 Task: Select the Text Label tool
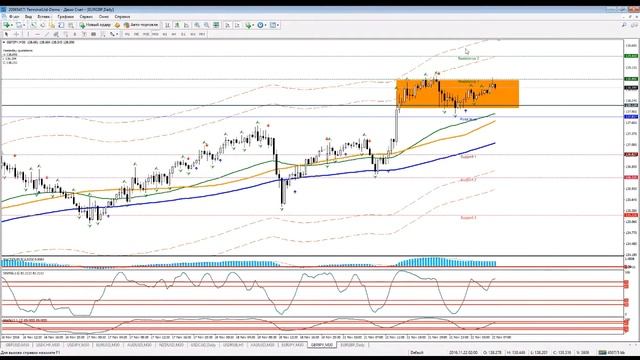tap(84, 34)
